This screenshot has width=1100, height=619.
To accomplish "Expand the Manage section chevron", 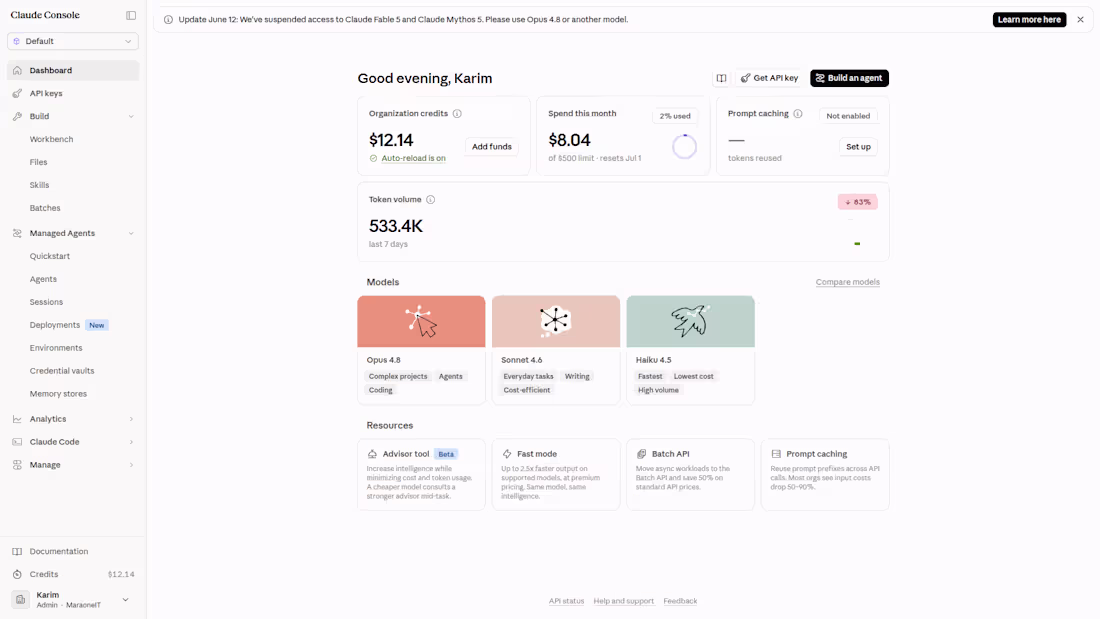I will [x=131, y=465].
